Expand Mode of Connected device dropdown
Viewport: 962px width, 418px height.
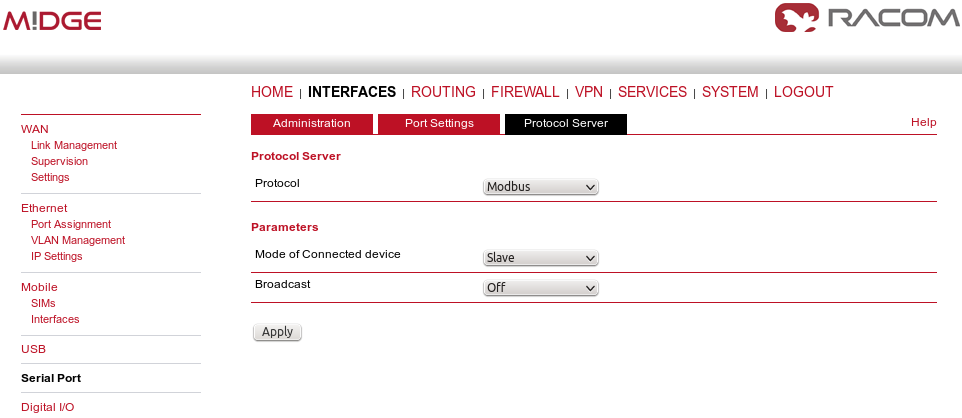point(540,258)
